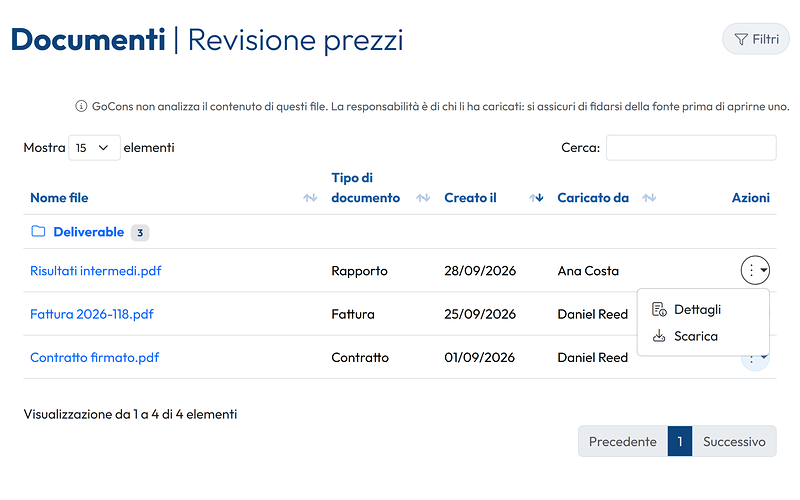Toggle actions menu for Risultati intermedi.pdf
This screenshot has width=800, height=500.
tap(755, 270)
